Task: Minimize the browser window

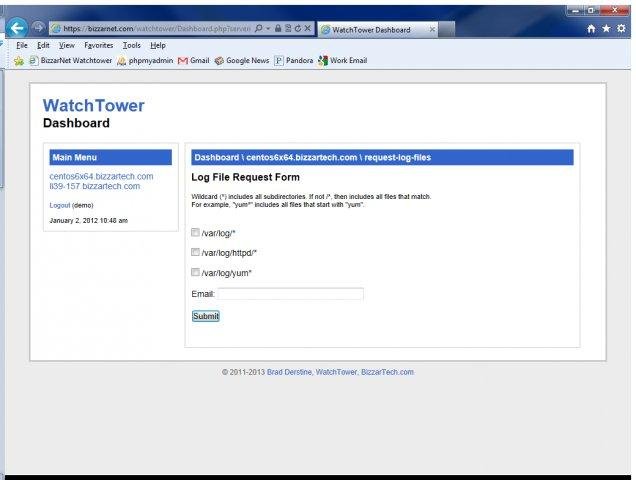Action: tap(576, 11)
